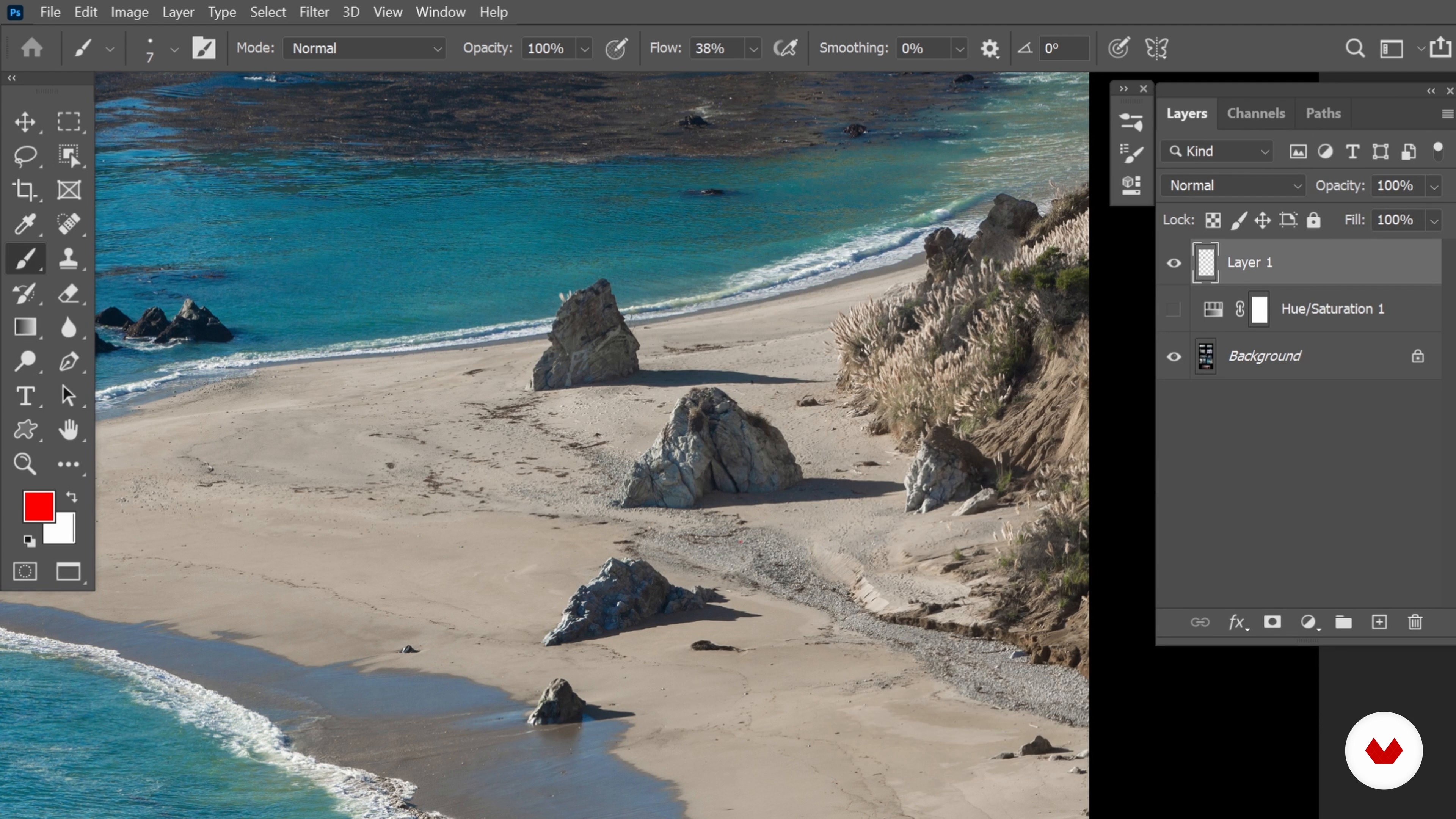Create a new layer with plus icon

click(1379, 622)
